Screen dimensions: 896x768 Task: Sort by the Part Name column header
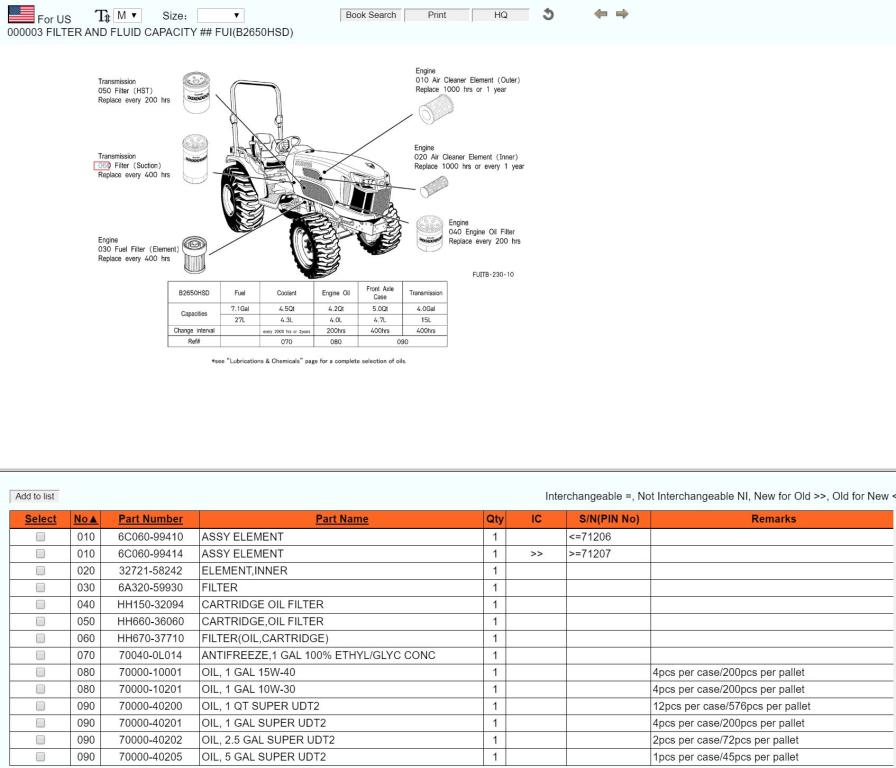342,519
